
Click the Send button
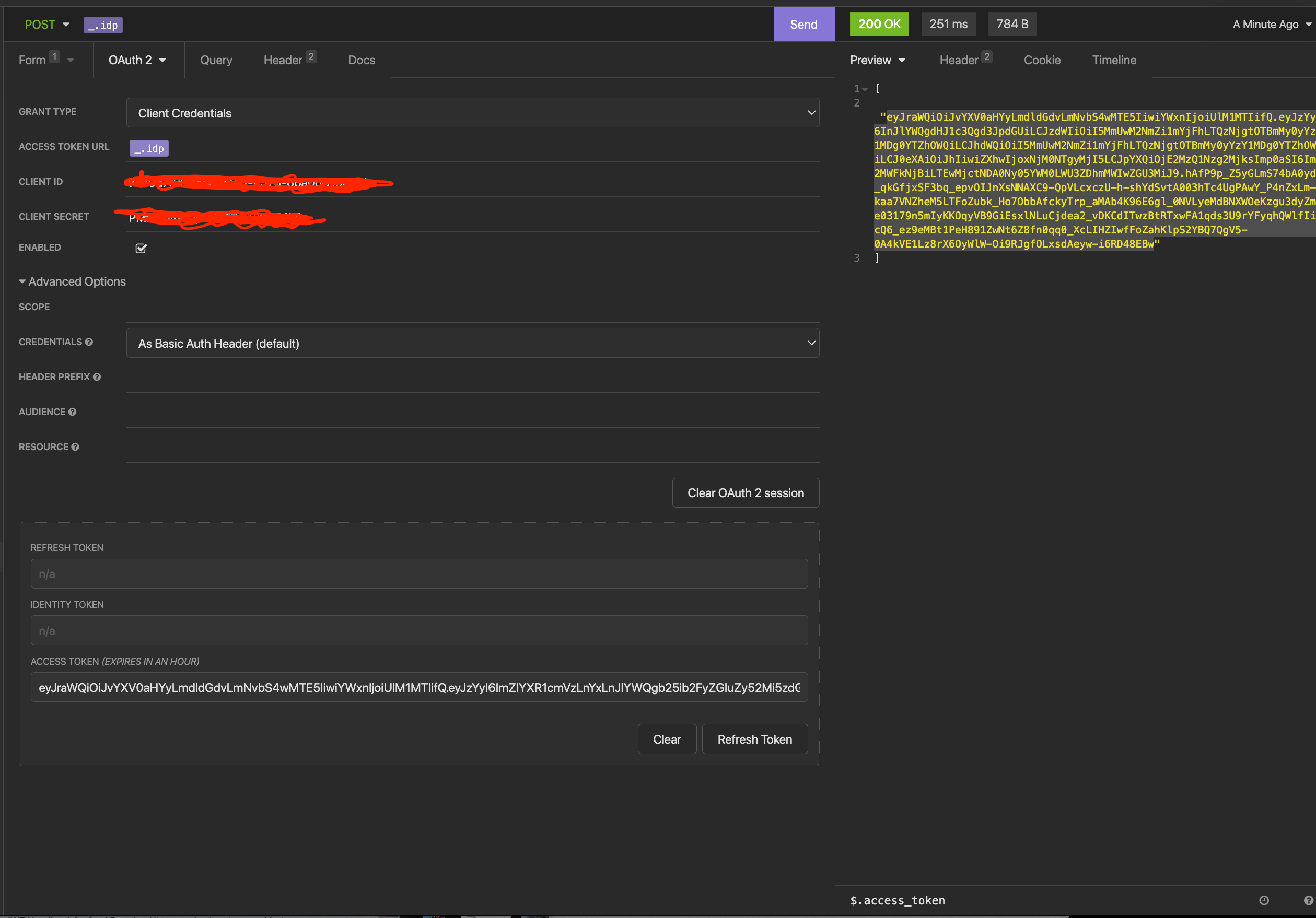click(803, 24)
